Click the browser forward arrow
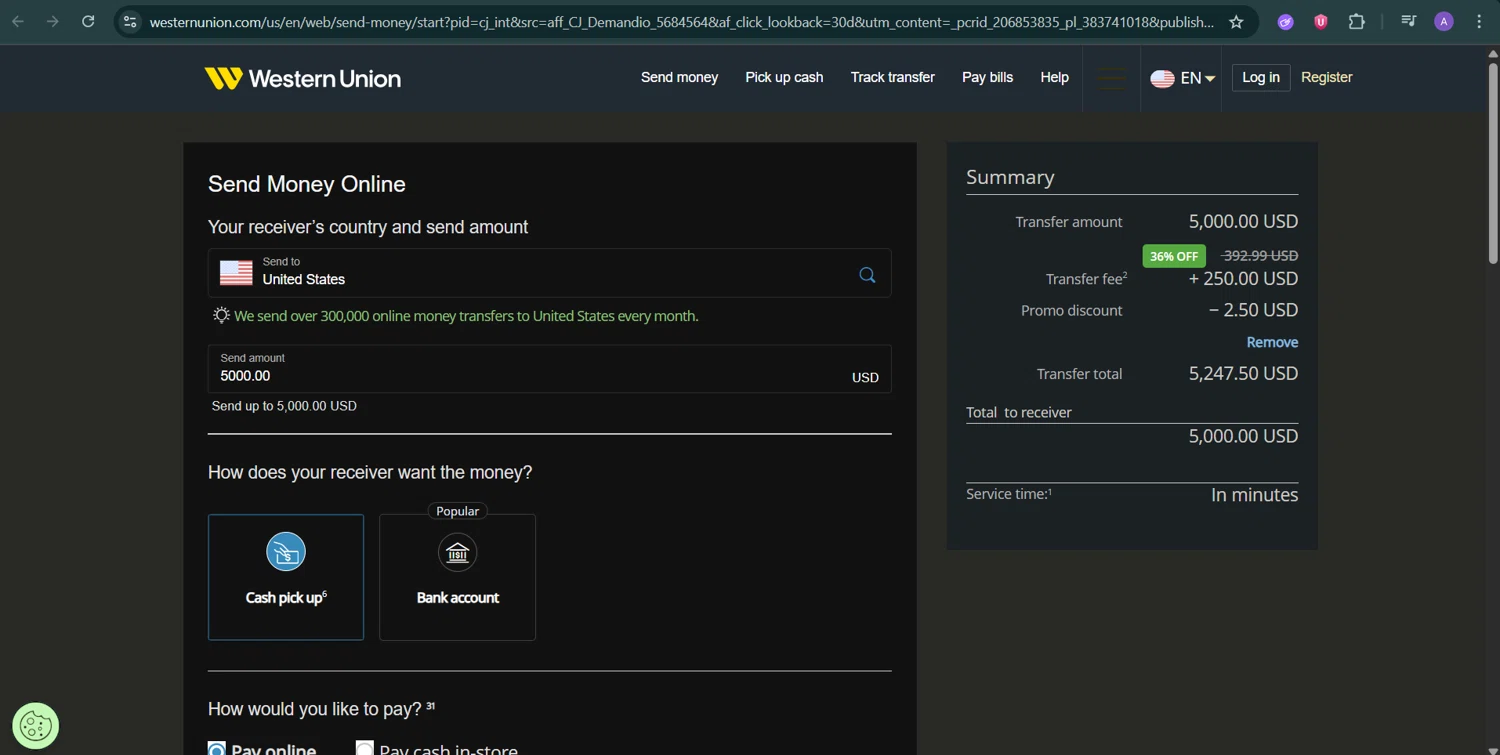 pos(52,21)
